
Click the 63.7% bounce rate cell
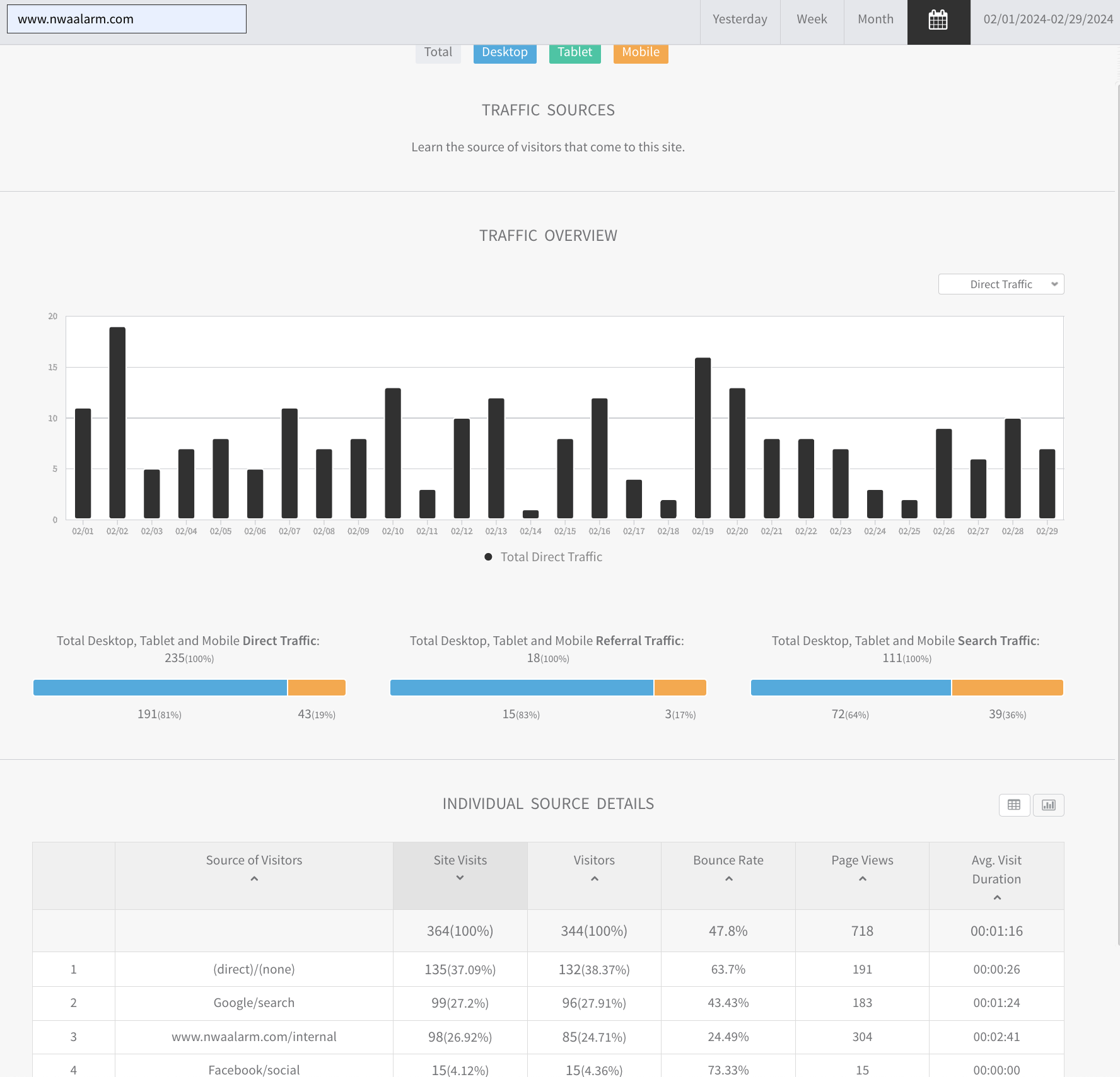point(728,970)
